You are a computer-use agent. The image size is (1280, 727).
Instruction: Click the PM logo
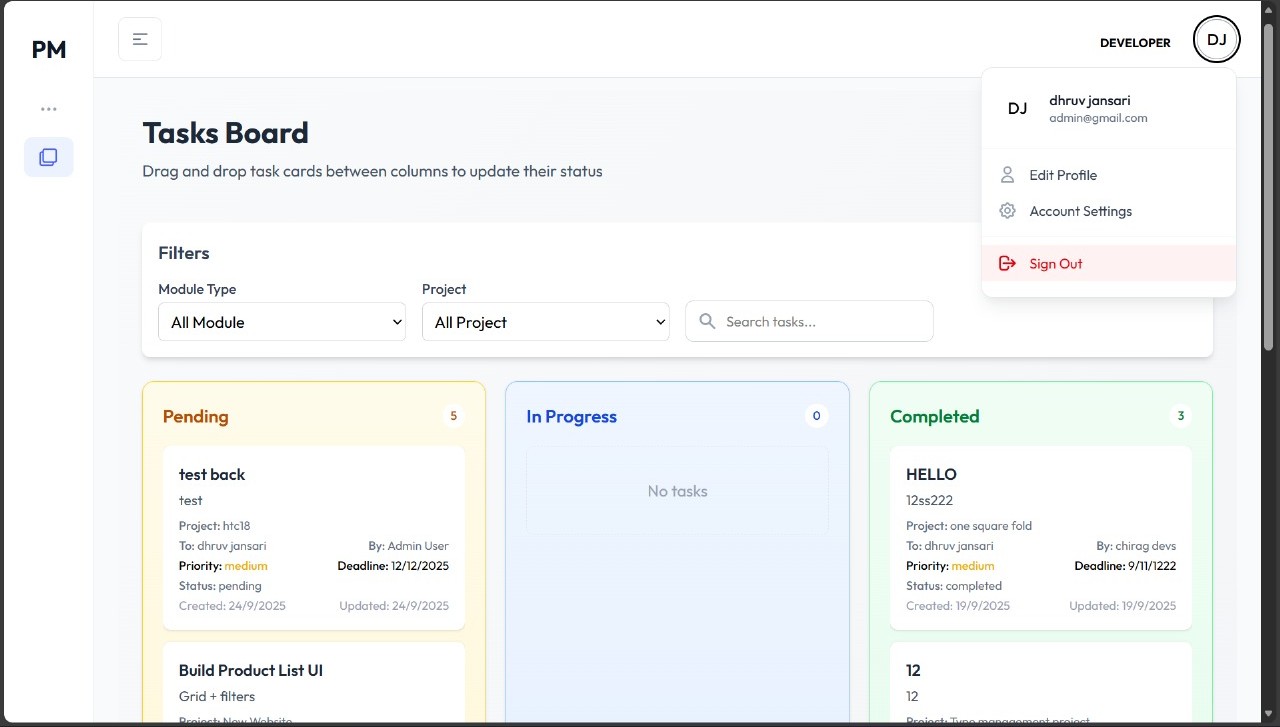(x=48, y=49)
